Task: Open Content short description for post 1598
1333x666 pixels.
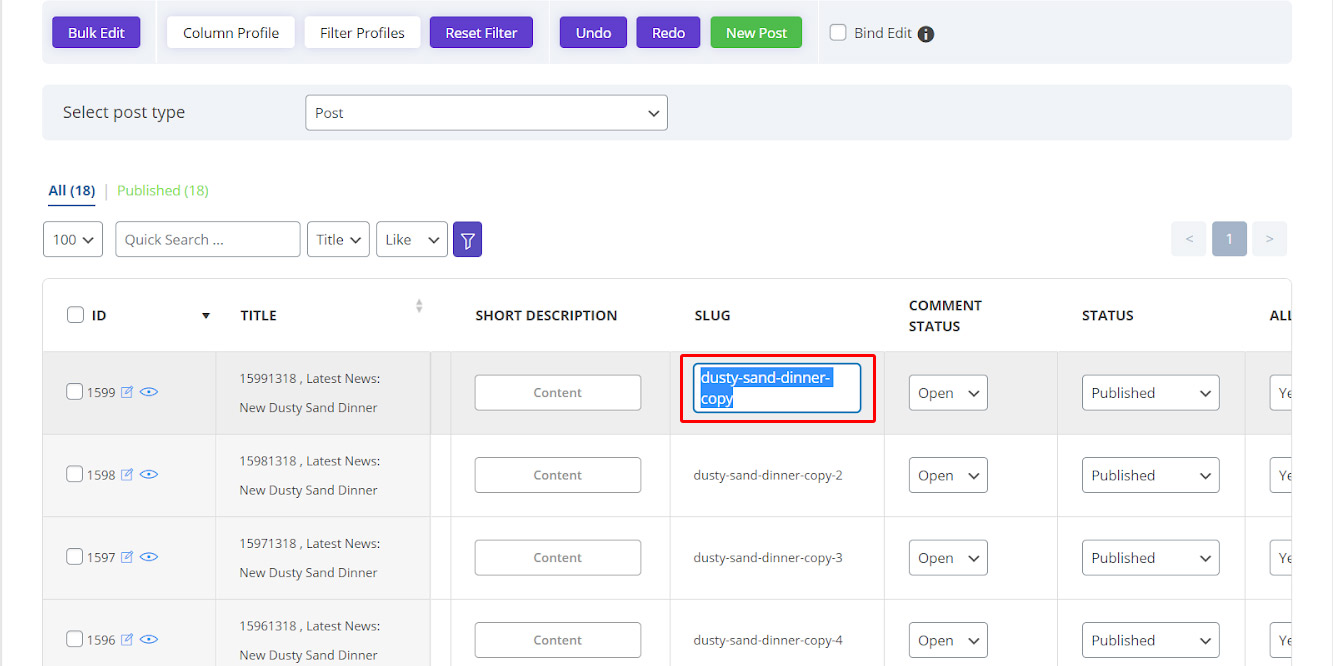Action: point(558,475)
